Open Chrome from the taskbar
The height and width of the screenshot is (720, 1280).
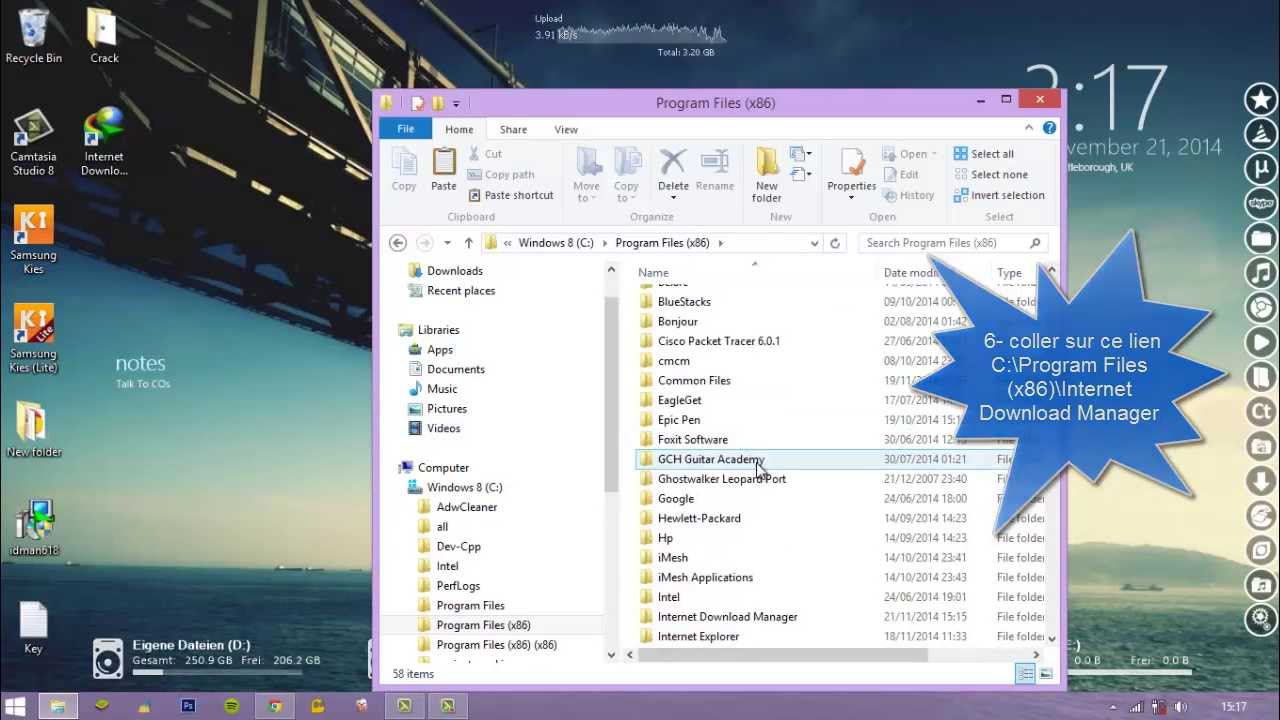tap(274, 706)
